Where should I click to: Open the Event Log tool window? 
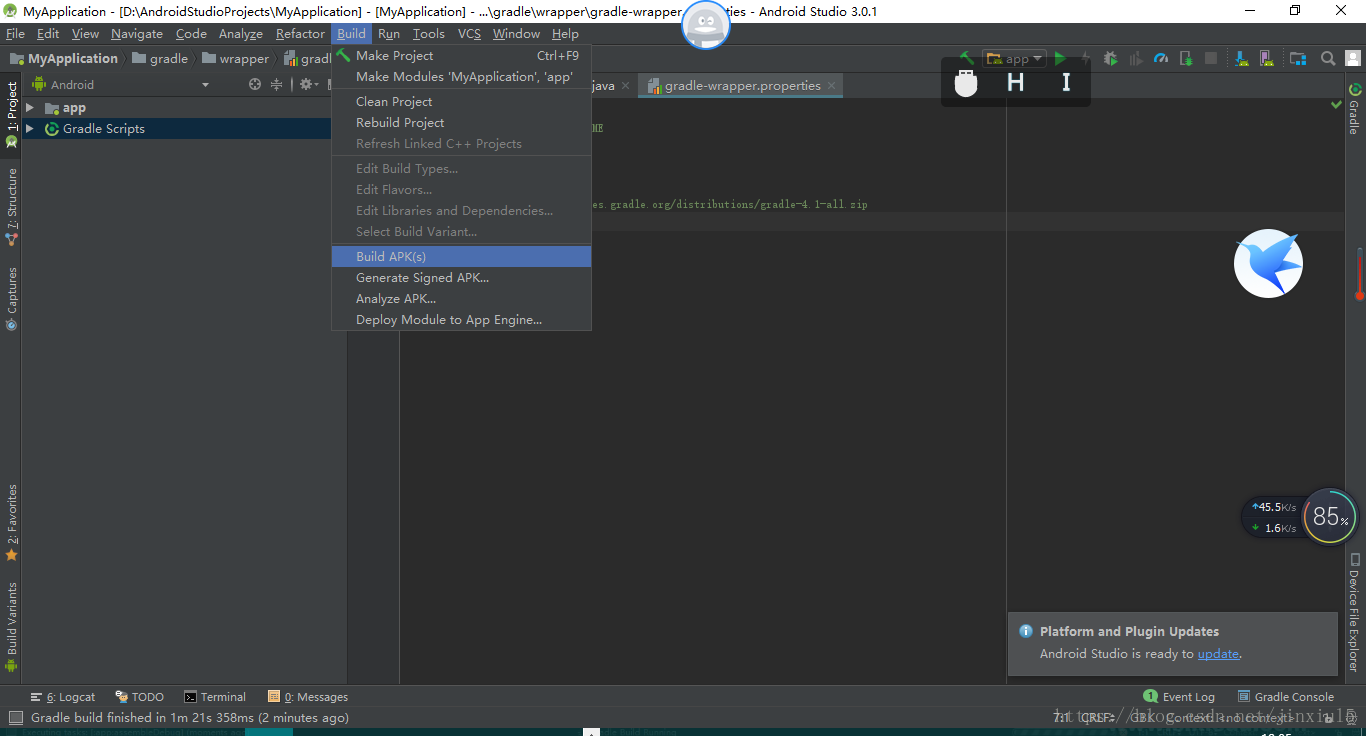tap(1180, 697)
